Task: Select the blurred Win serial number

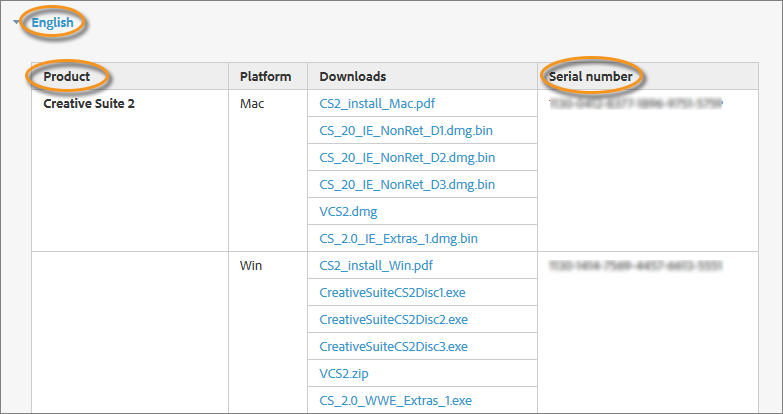Action: coord(636,265)
